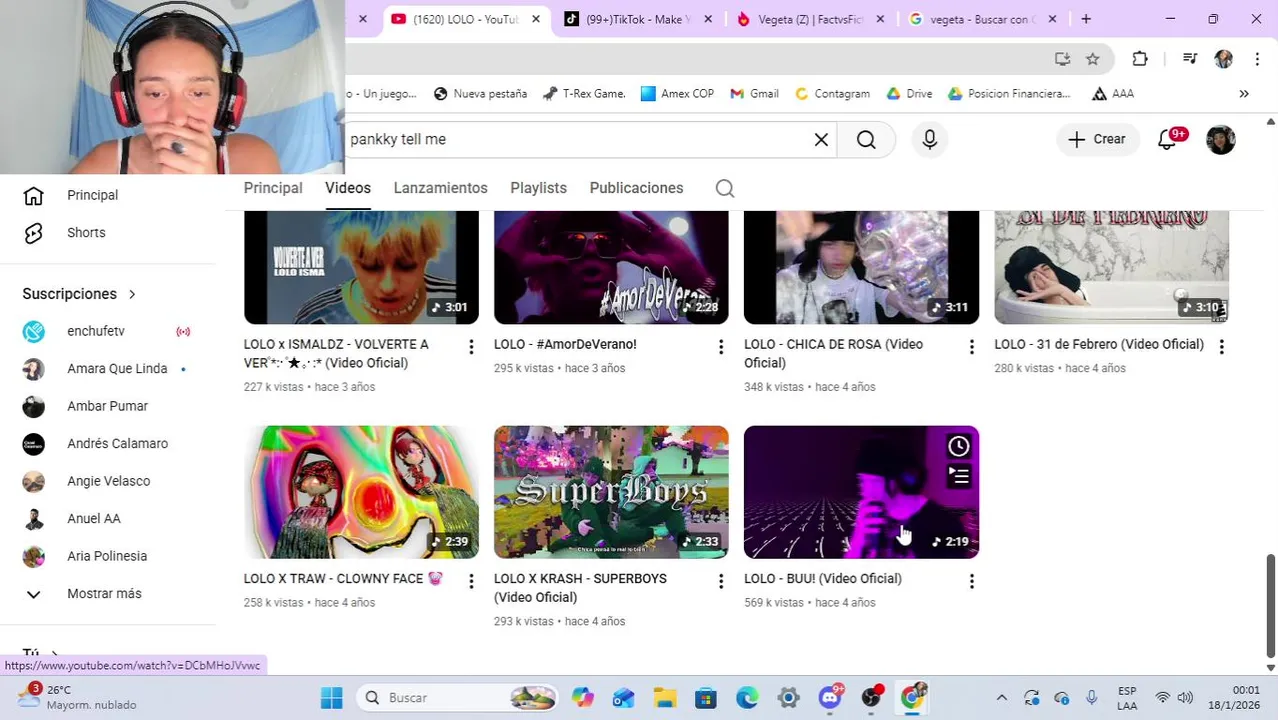Image resolution: width=1278 pixels, height=720 pixels.
Task: Open options for CLOWNY FACE video
Action: [x=471, y=581]
